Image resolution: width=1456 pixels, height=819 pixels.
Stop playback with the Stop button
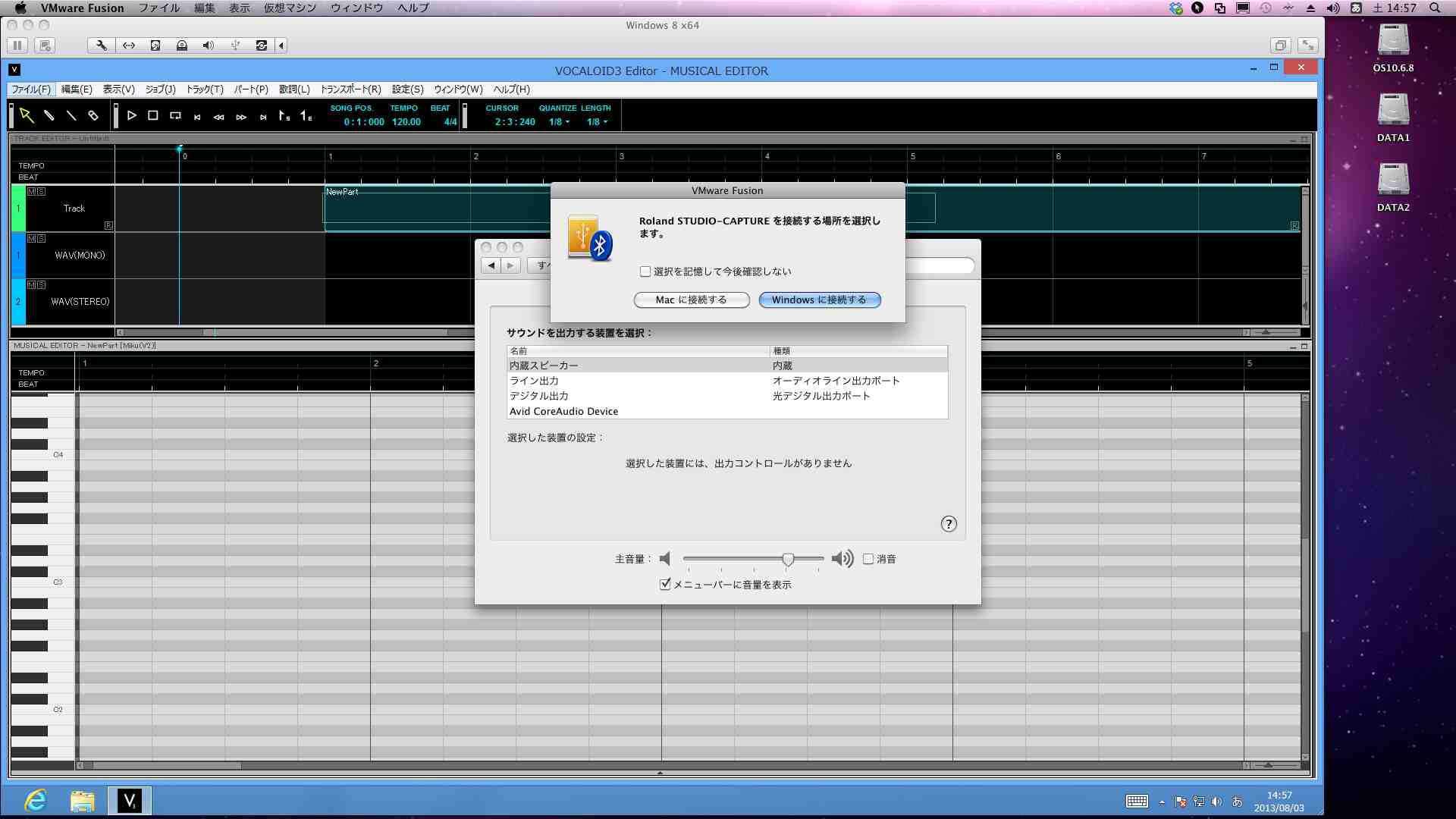pos(153,115)
